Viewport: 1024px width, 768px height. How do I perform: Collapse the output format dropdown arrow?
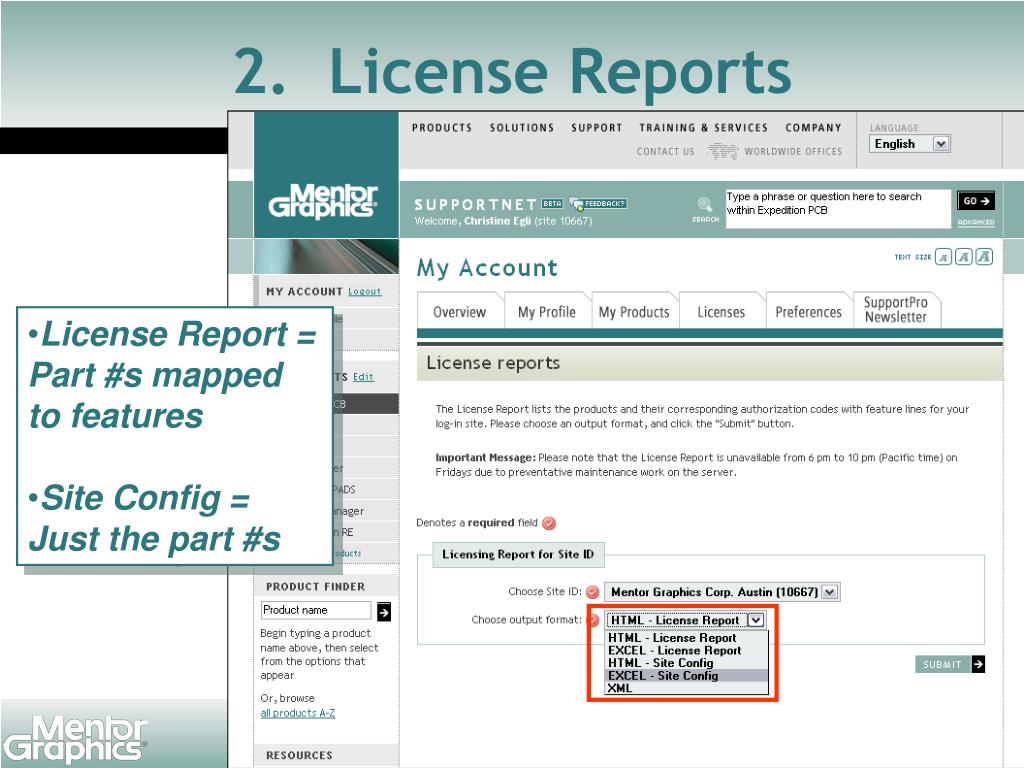click(x=755, y=620)
